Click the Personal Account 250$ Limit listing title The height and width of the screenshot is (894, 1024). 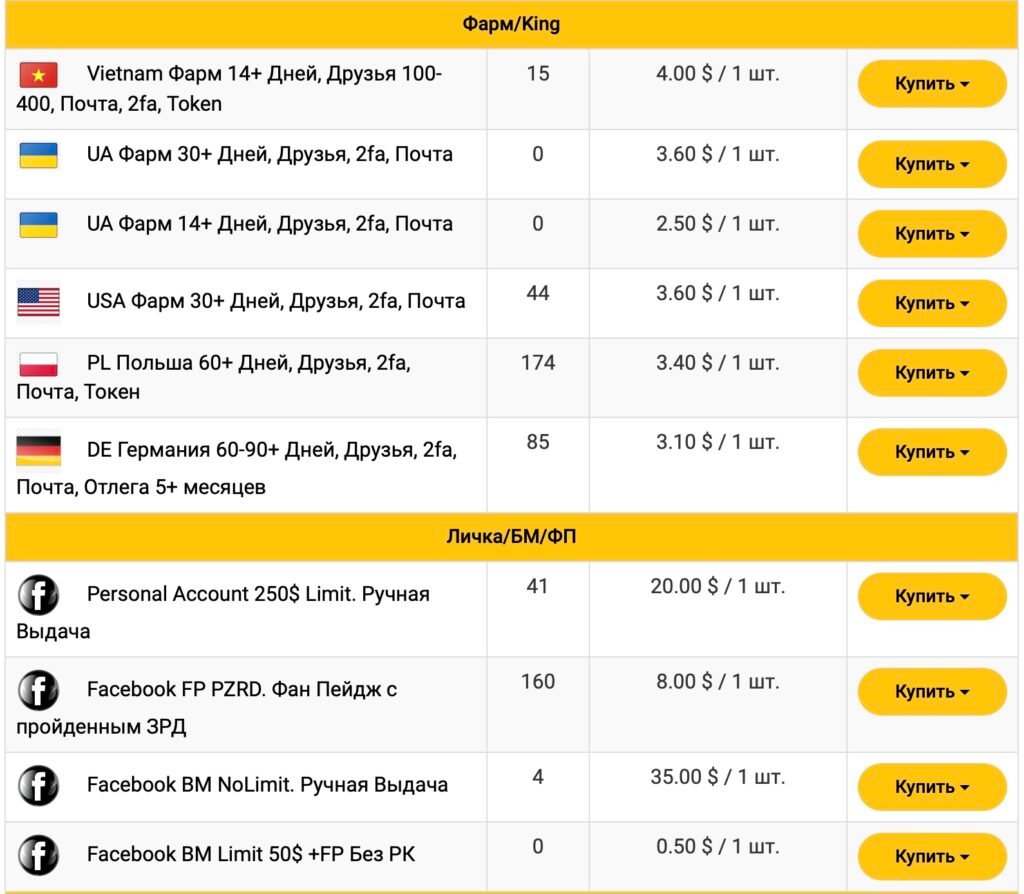click(x=258, y=595)
